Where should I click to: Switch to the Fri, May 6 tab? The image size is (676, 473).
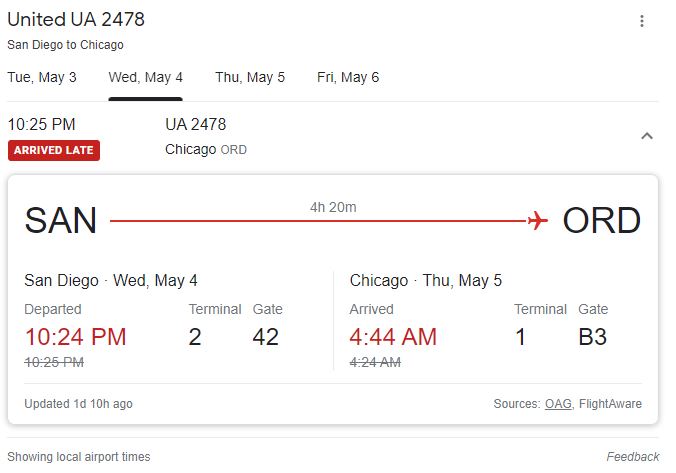pyautogui.click(x=348, y=78)
